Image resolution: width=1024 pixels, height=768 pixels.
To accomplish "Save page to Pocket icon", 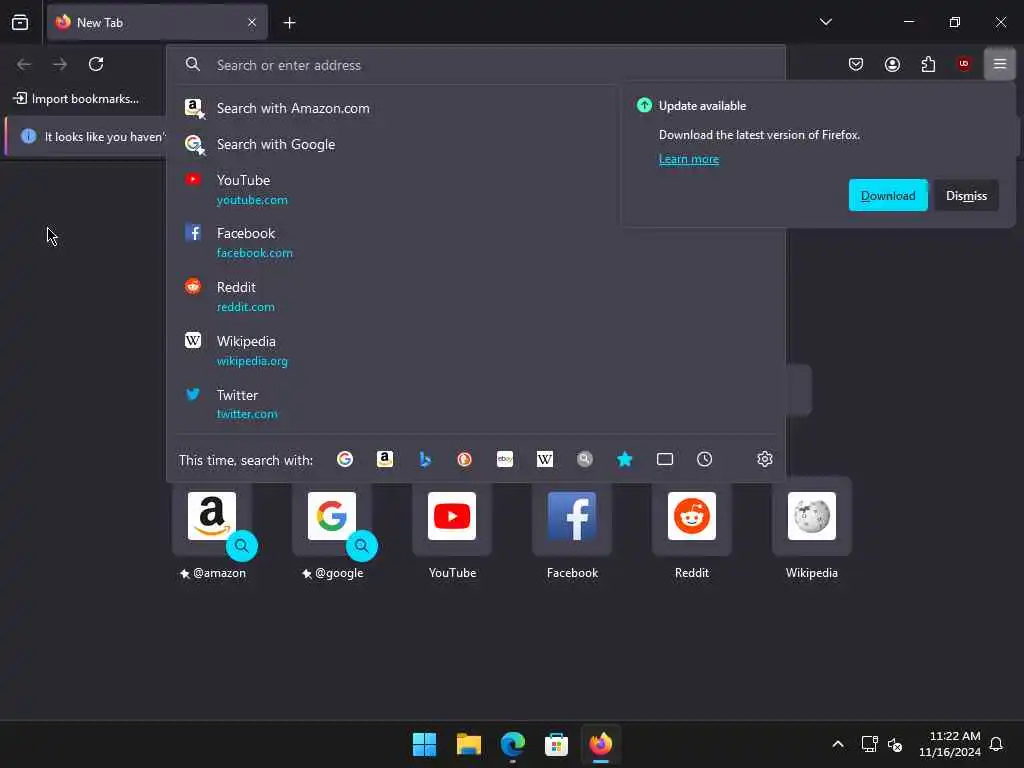I will click(856, 64).
